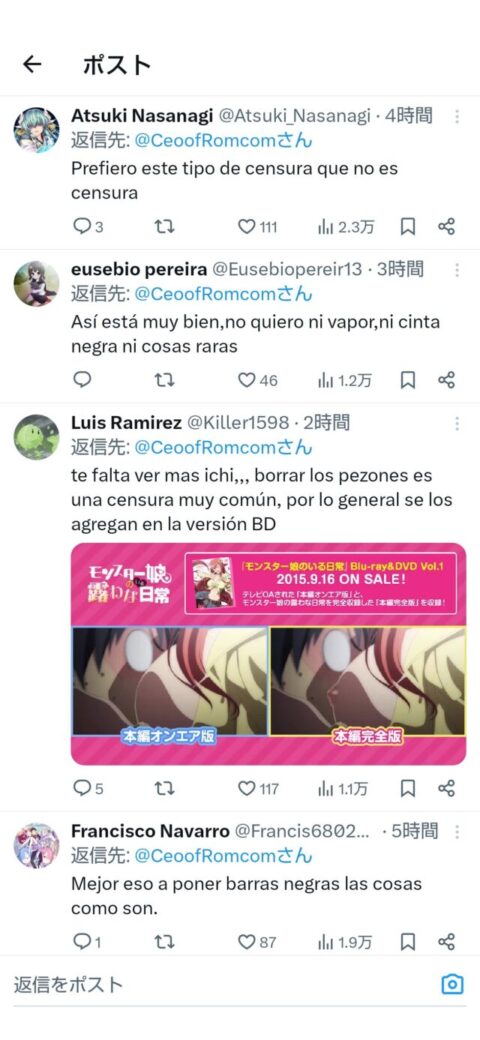480x1040 pixels.
Task: Open Luis Ramirez's profile avatar
Action: (36, 437)
